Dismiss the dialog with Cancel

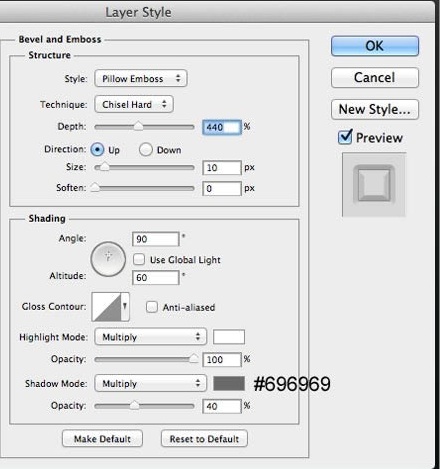pos(375,78)
